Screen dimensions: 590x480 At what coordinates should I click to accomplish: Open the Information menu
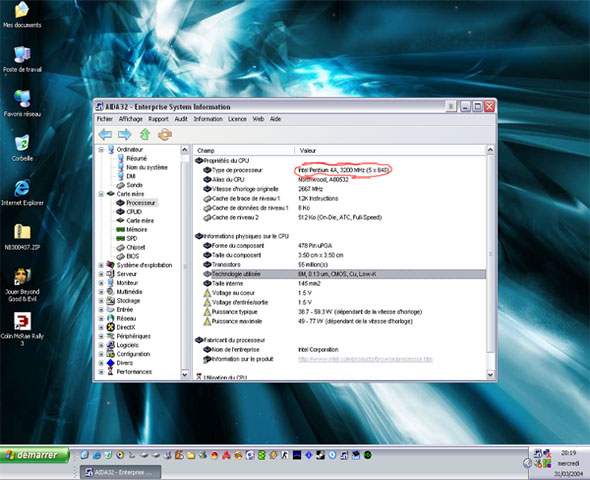(208, 119)
